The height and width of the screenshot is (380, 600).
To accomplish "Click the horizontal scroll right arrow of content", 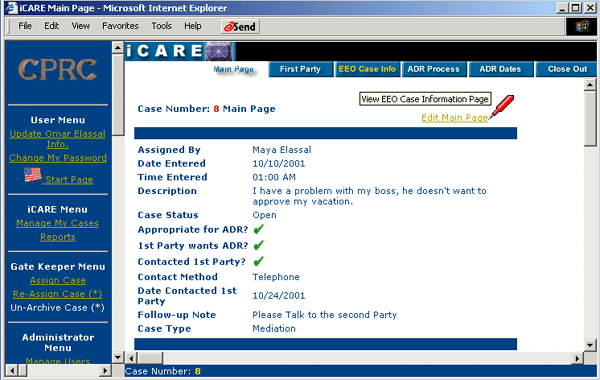I will 577,359.
